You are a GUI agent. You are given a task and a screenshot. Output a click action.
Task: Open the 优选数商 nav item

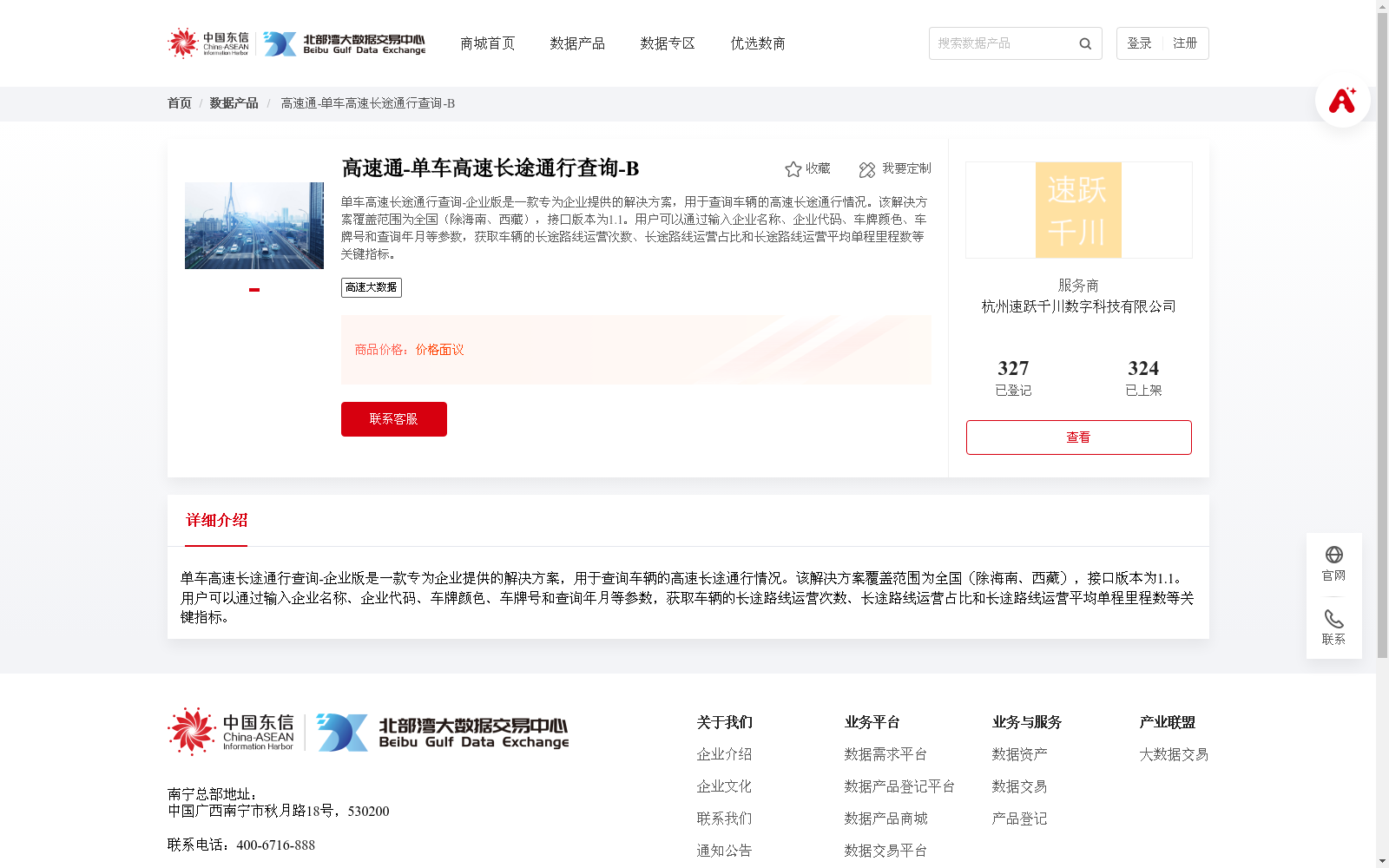coord(758,43)
